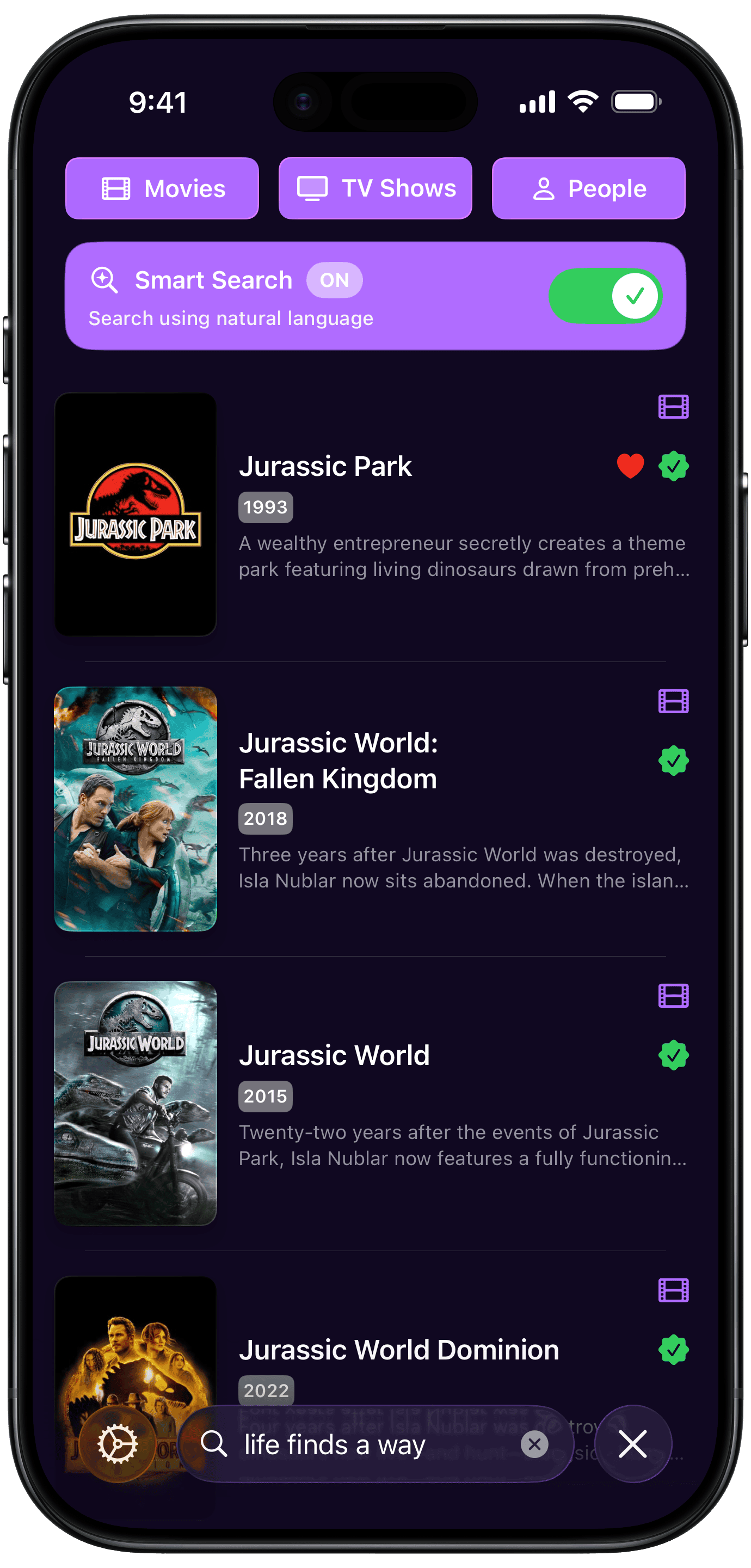The height and width of the screenshot is (1568, 751).
Task: Open the Jurassic World 2015 poster thumbnail
Action: (136, 1104)
